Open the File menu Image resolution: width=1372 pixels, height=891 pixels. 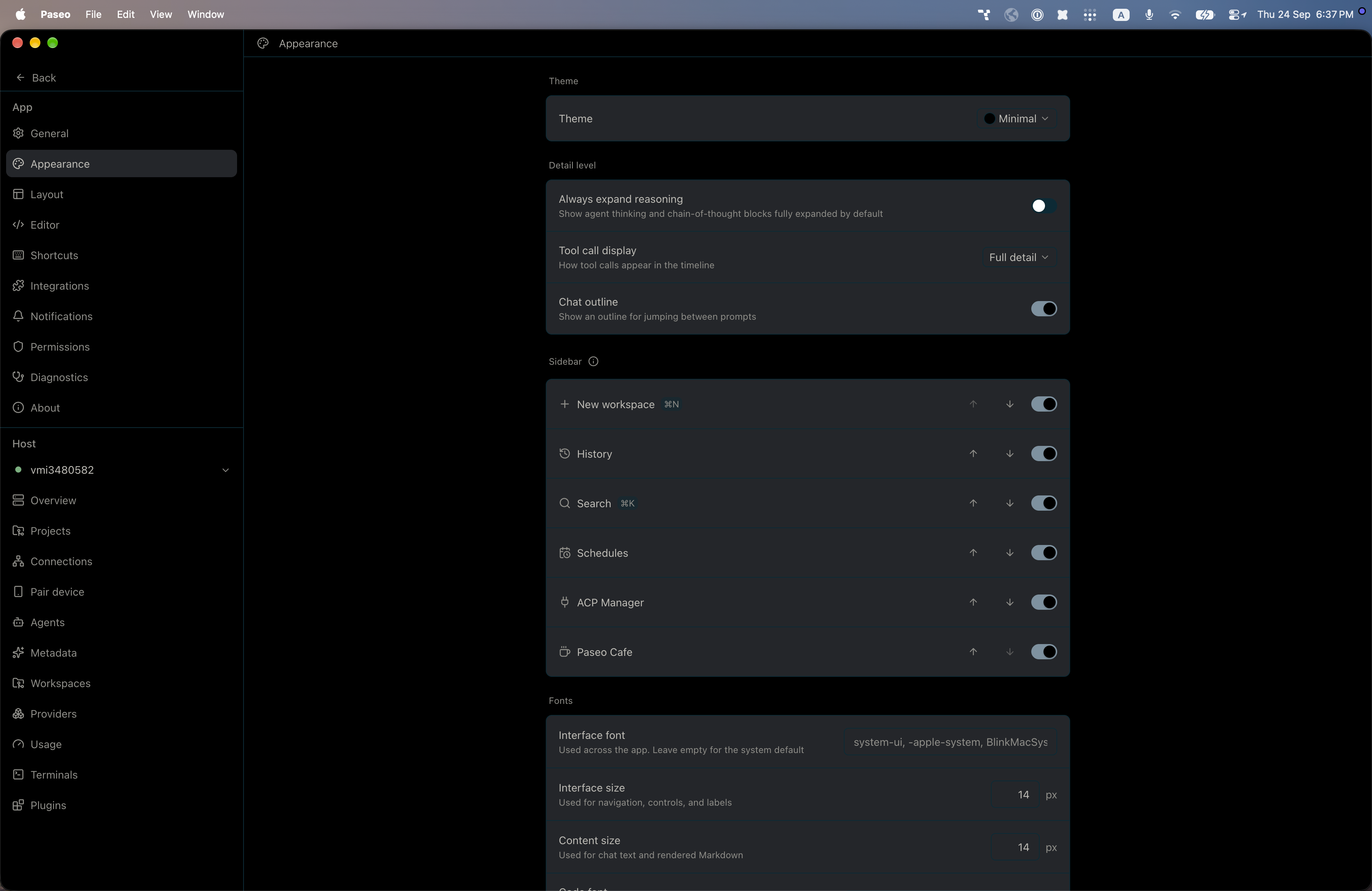pos(93,14)
